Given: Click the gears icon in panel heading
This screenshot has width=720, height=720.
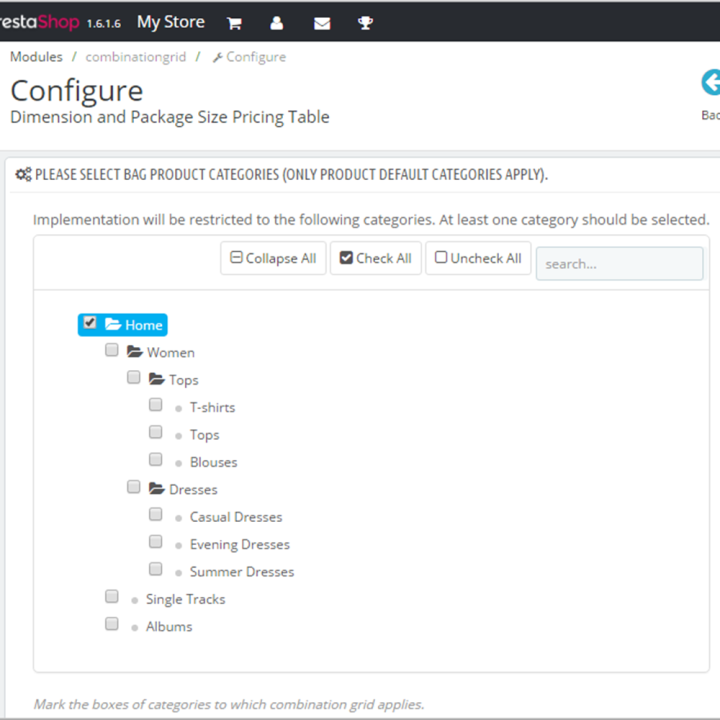Looking at the screenshot, I should pyautogui.click(x=23, y=174).
